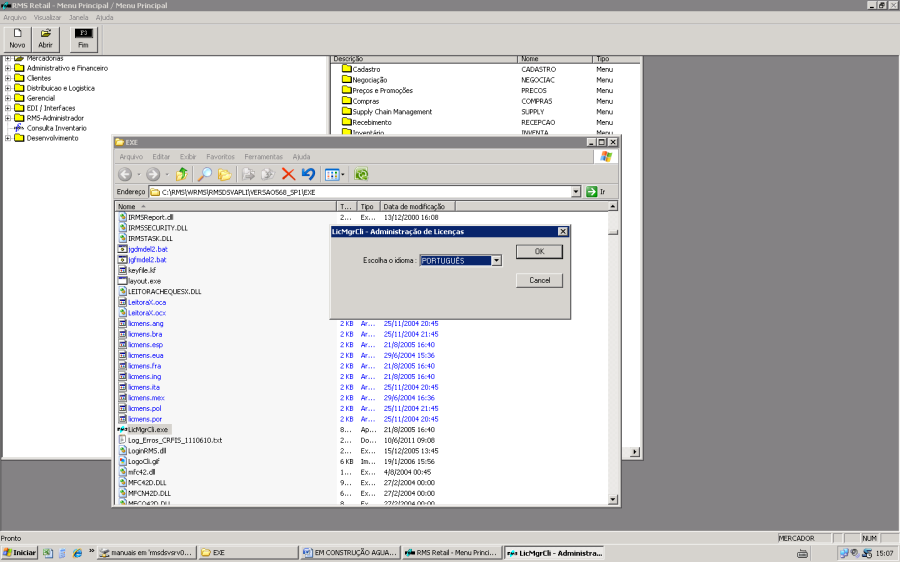Click Explorer Back arrow button

click(x=125, y=174)
